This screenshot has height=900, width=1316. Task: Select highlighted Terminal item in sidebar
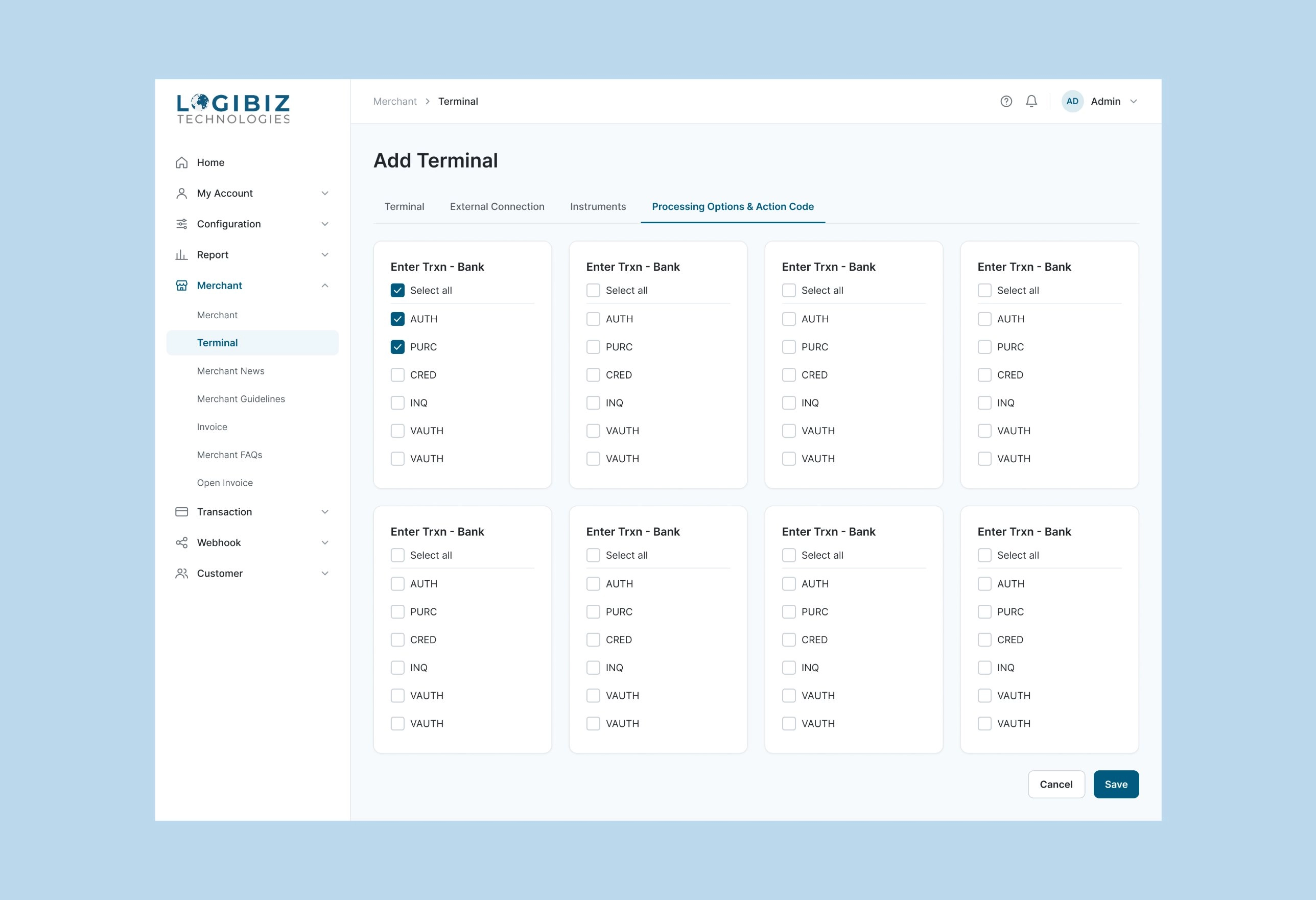252,343
